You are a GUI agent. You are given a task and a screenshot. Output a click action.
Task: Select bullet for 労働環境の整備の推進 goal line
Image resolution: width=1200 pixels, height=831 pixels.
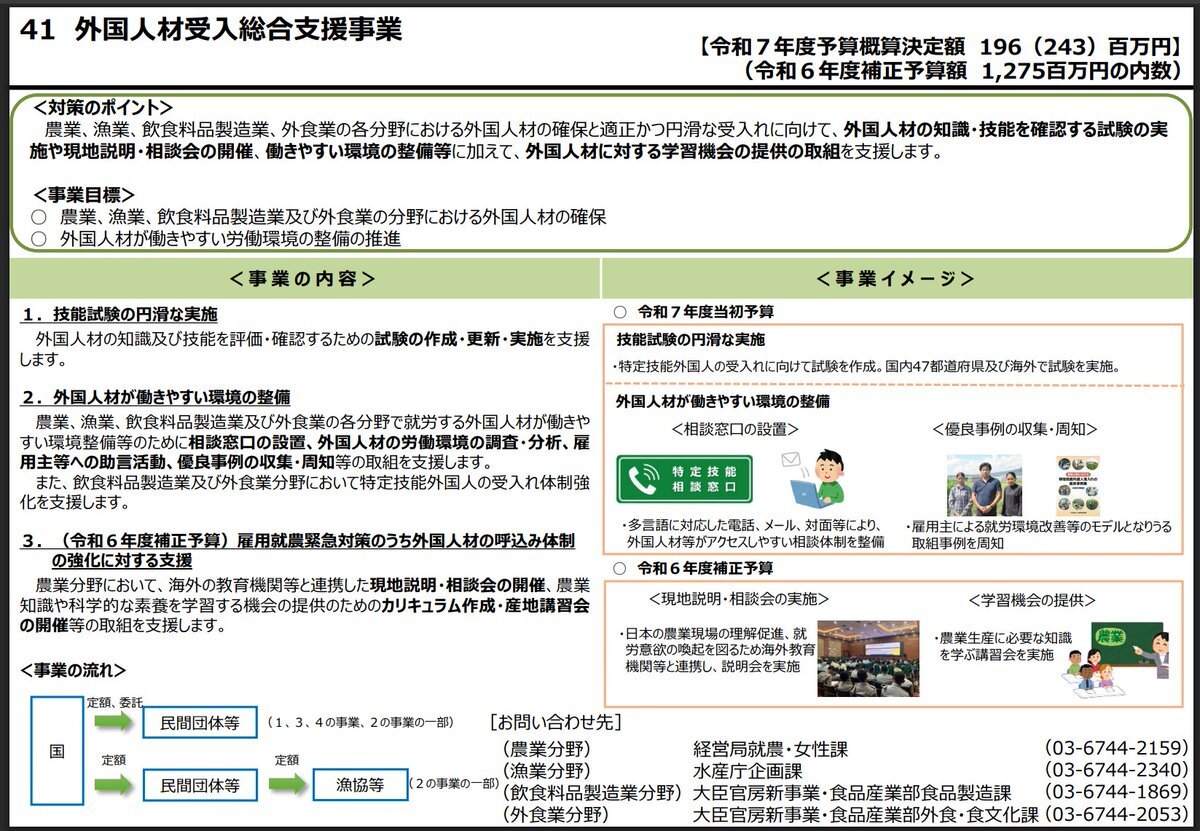(38, 239)
